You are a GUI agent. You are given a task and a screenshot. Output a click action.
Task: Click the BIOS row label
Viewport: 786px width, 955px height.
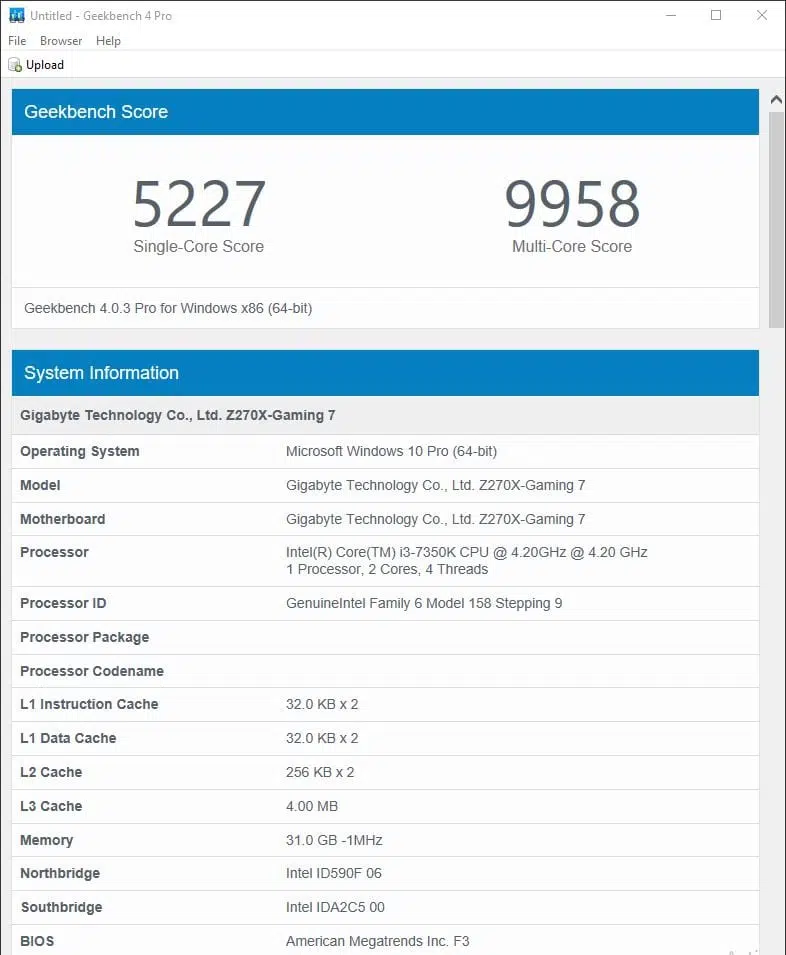pyautogui.click(x=37, y=942)
